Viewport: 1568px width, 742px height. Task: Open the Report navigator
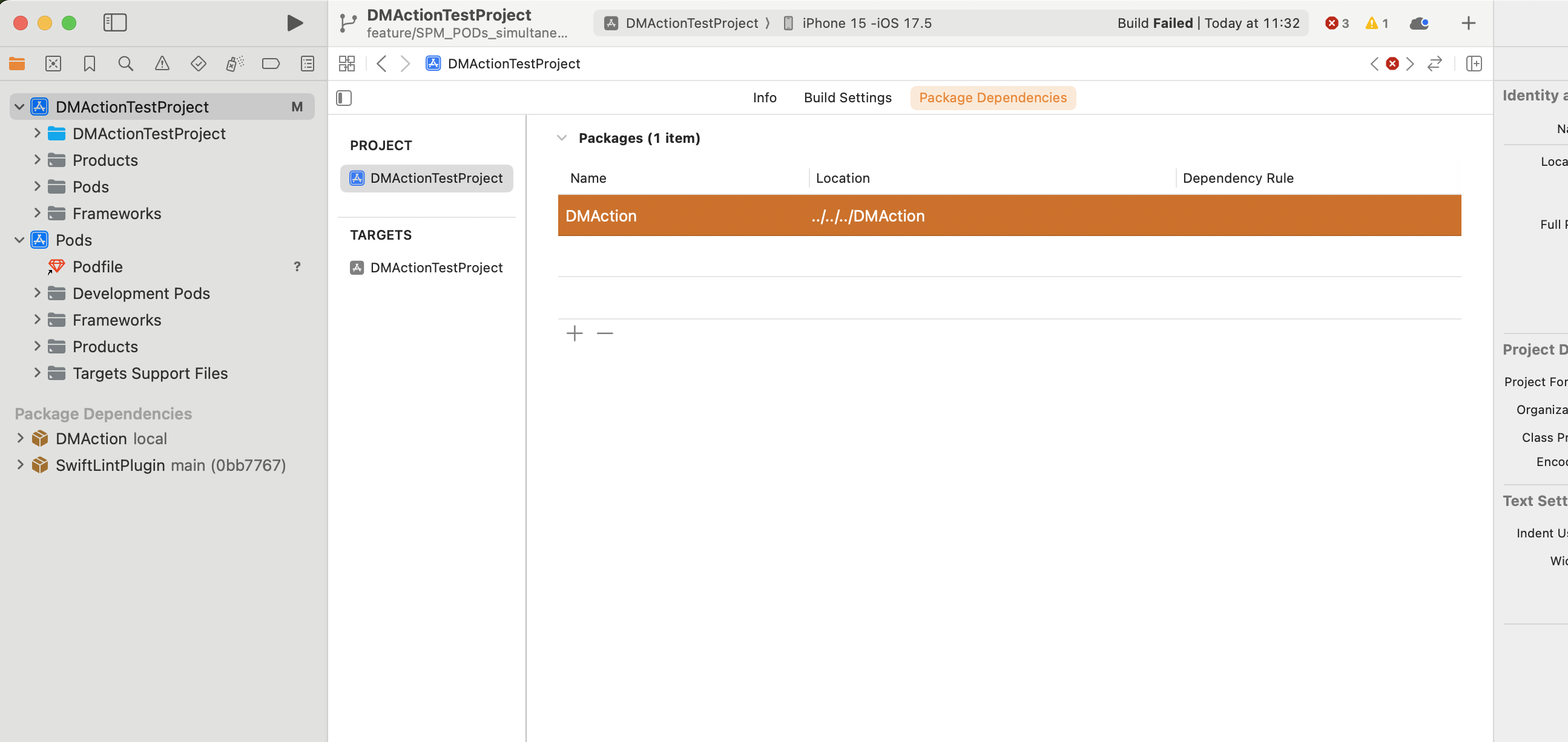[x=308, y=64]
